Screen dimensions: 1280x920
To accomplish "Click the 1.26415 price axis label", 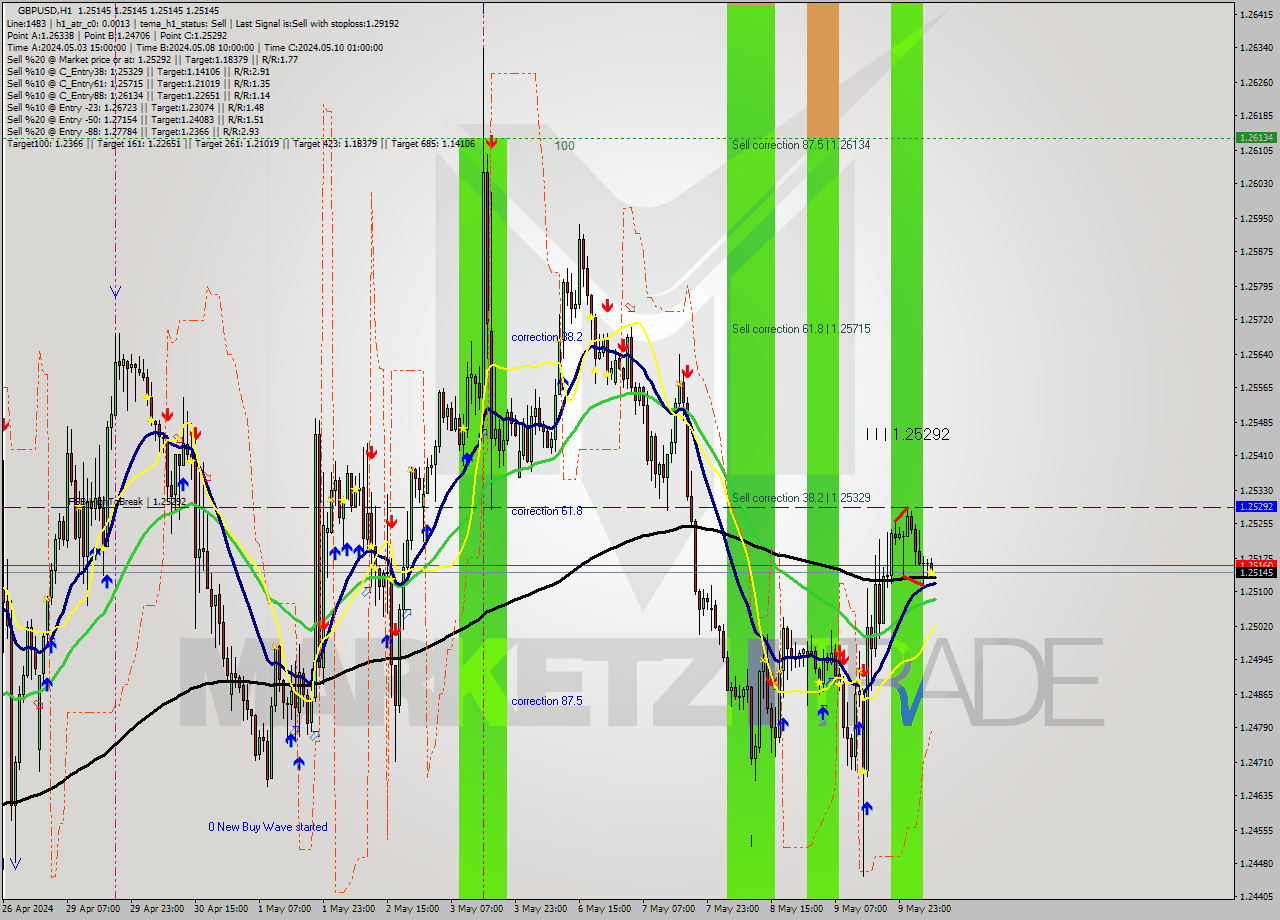I will click(x=1256, y=15).
